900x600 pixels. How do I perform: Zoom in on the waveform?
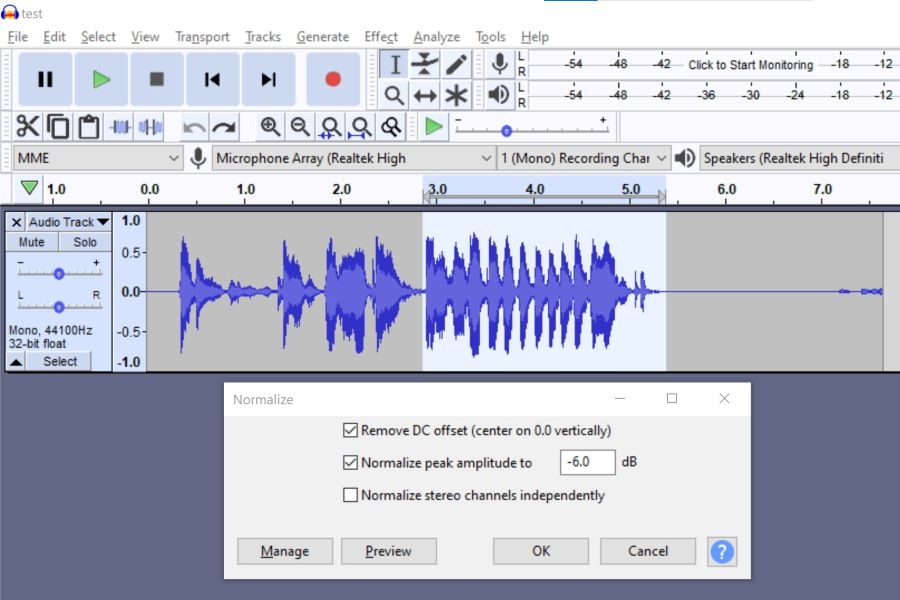pyautogui.click(x=270, y=127)
